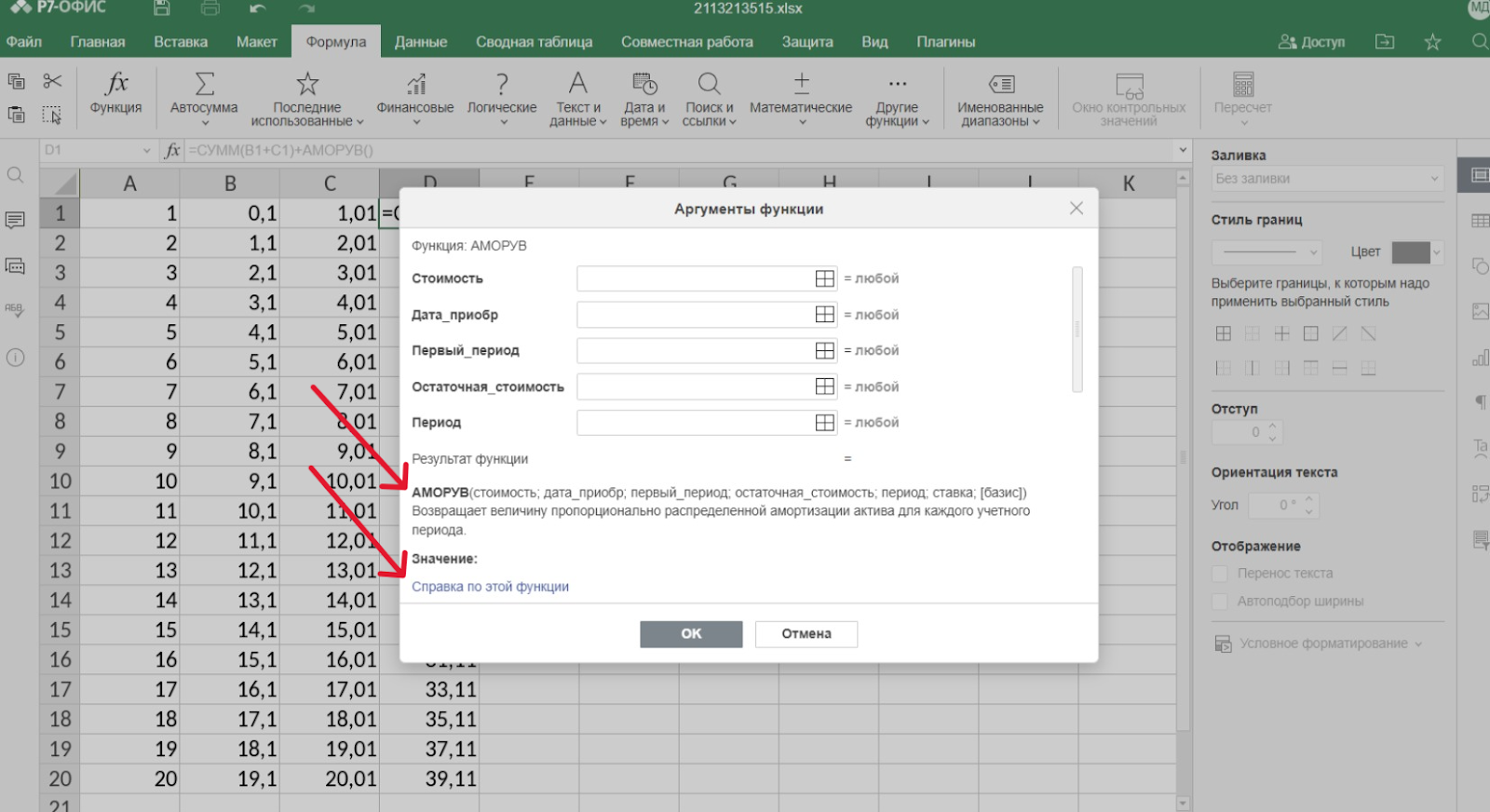
Task: Click range selector icon for Стоимость field
Action: (x=824, y=278)
